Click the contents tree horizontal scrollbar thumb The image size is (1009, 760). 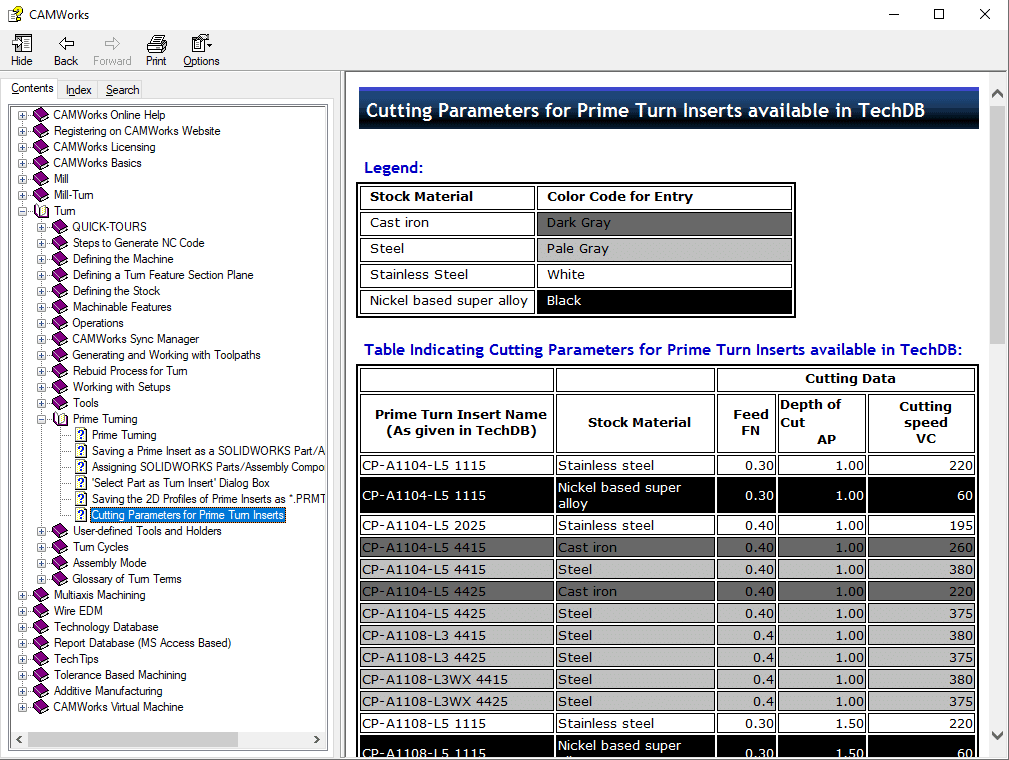pos(133,739)
